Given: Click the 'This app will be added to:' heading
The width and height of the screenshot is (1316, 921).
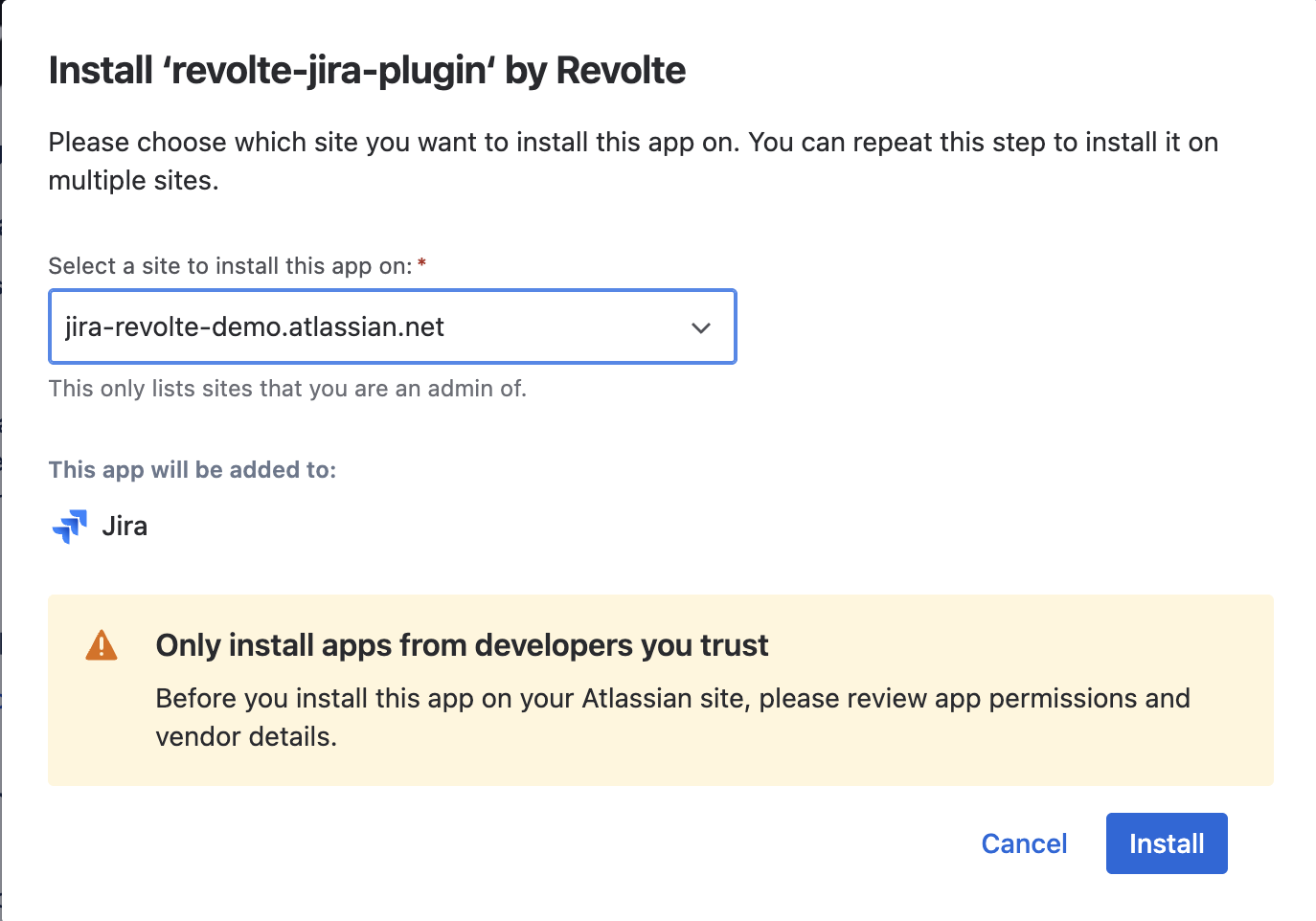Looking at the screenshot, I should (x=193, y=470).
